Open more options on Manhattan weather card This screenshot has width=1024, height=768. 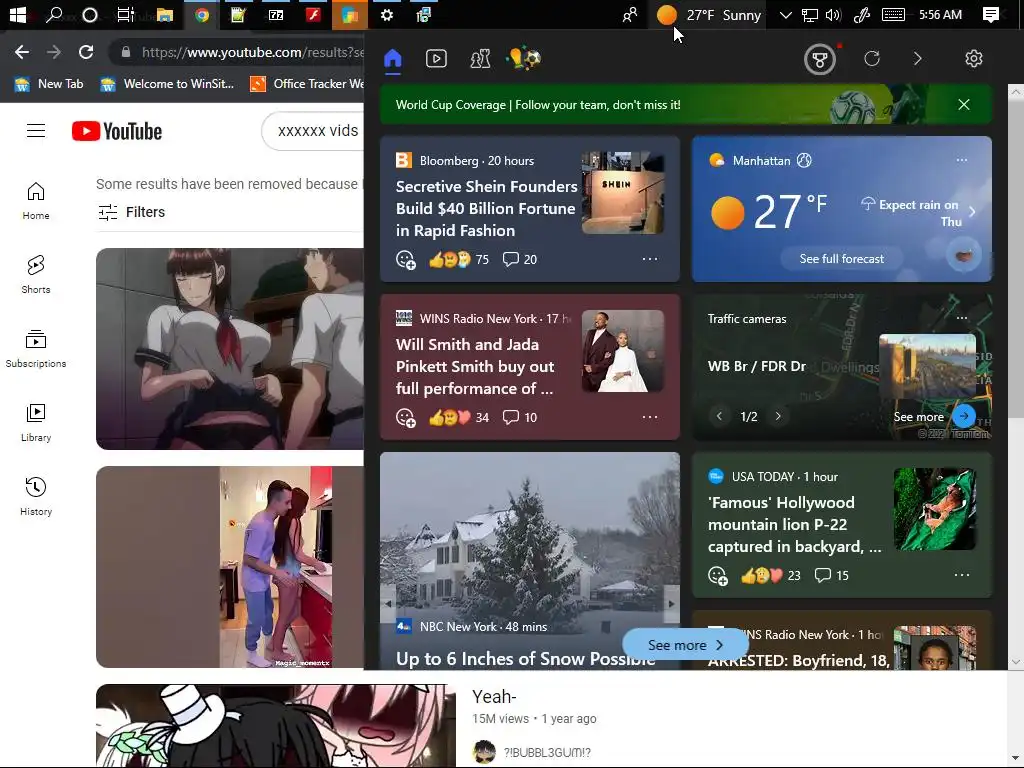(x=961, y=160)
